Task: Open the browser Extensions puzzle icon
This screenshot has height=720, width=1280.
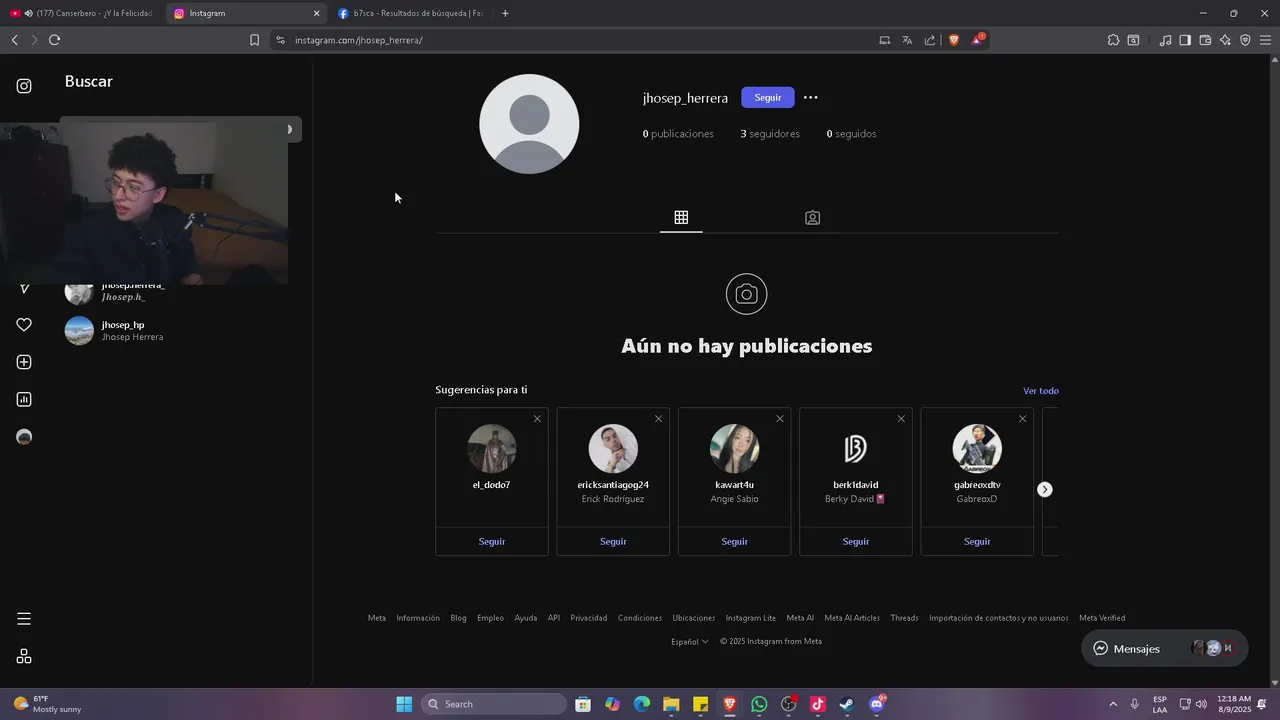Action: pos(1113,40)
